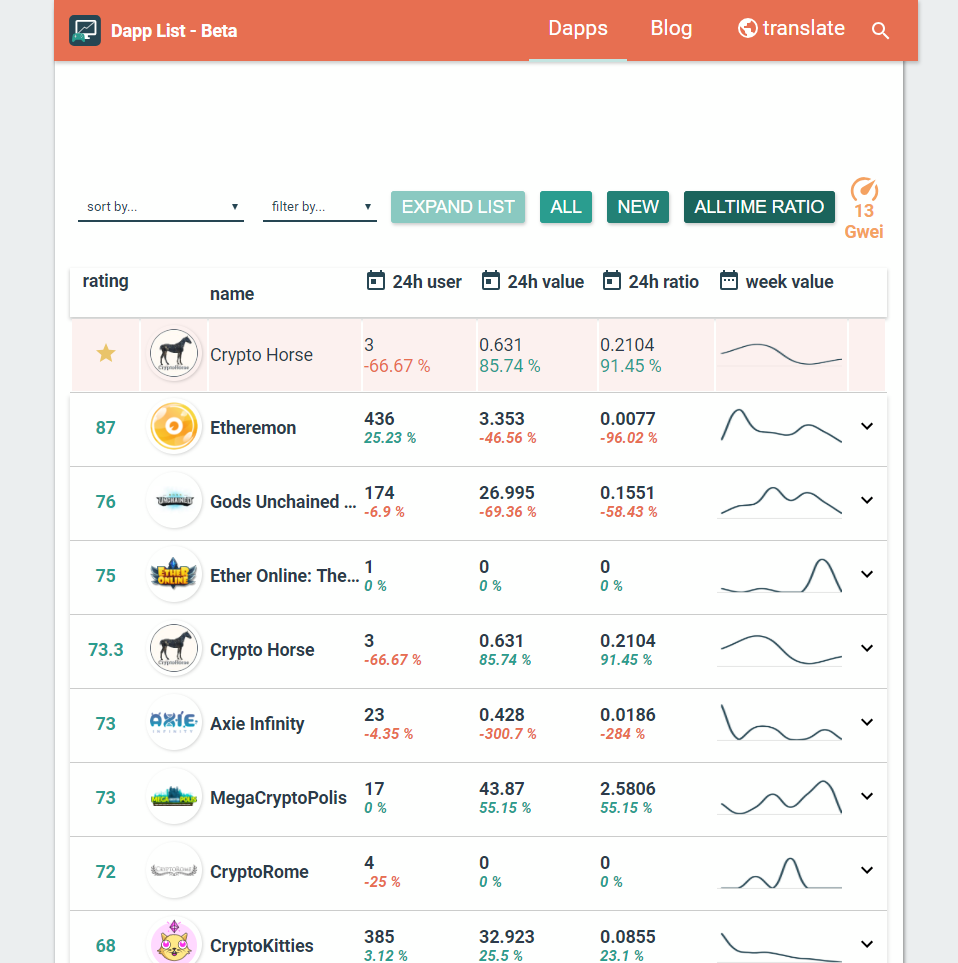Click the week value calendar icon

728,281
